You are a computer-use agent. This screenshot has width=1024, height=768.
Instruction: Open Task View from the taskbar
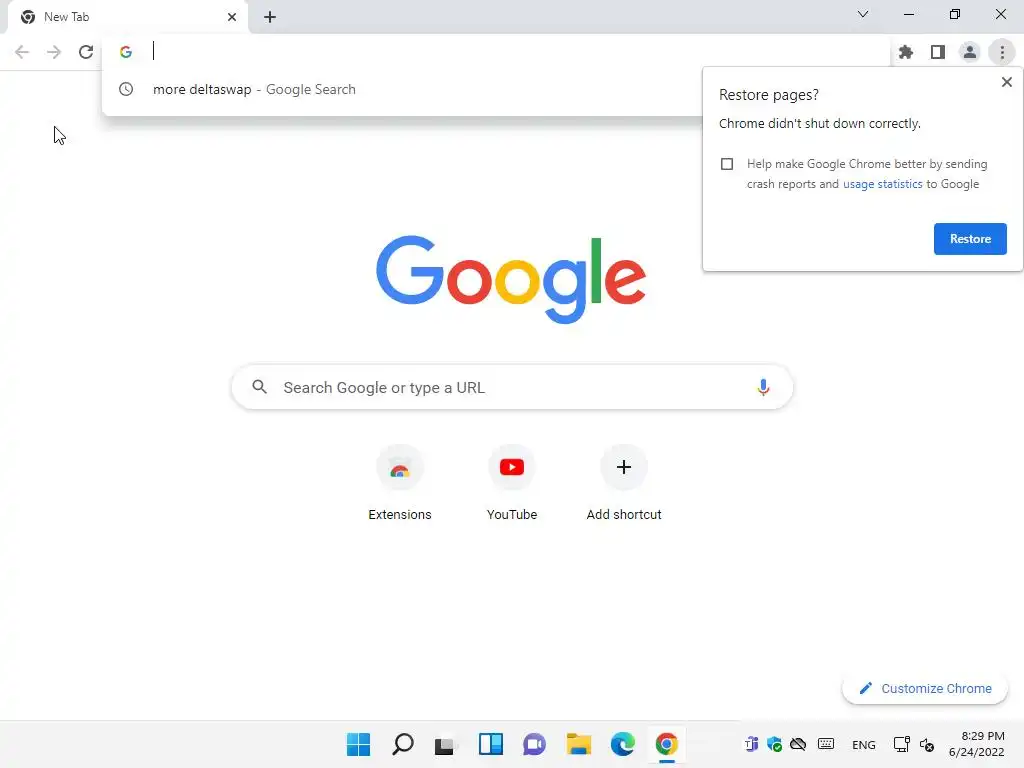point(446,744)
